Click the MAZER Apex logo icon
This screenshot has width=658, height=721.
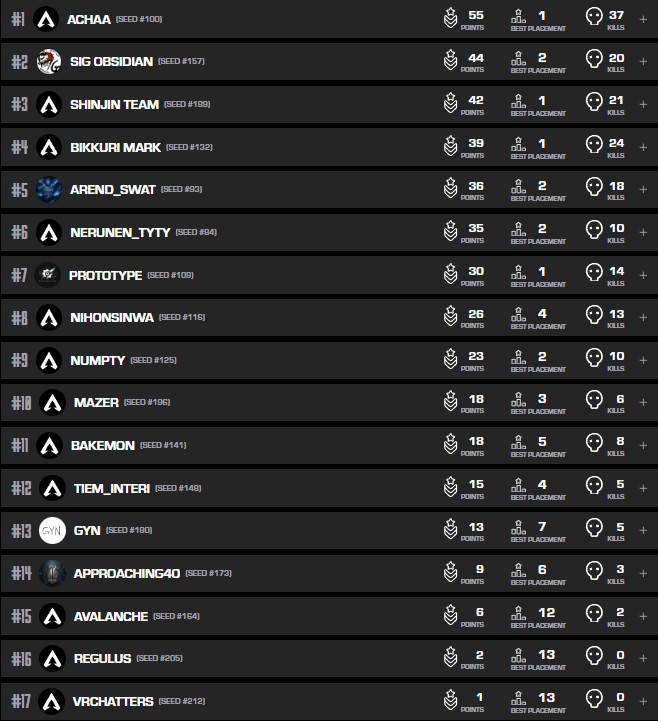click(52, 403)
